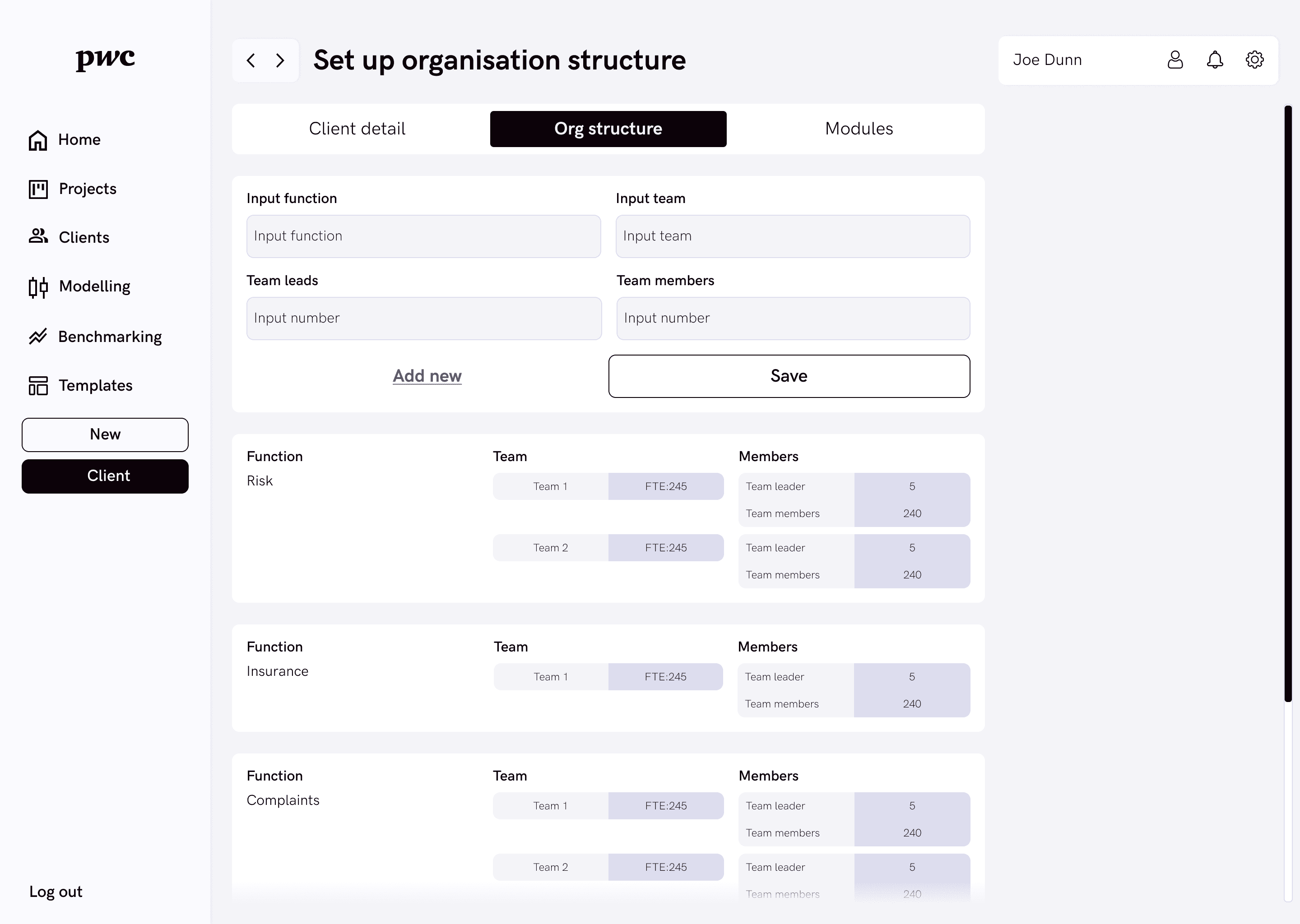
Task: Click the PwC logo
Action: coord(105,59)
